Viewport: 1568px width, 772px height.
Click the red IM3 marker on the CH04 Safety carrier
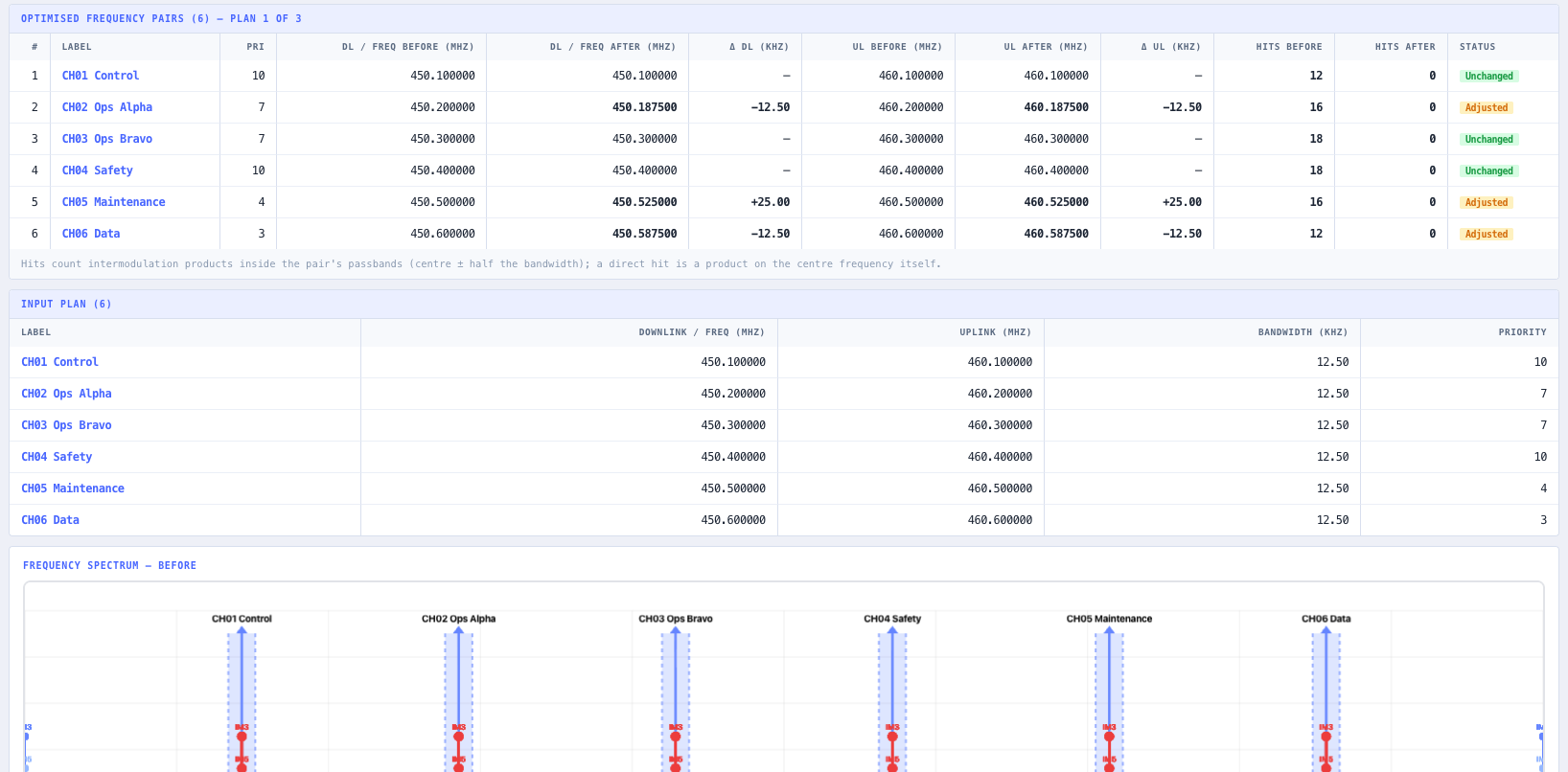click(892, 737)
